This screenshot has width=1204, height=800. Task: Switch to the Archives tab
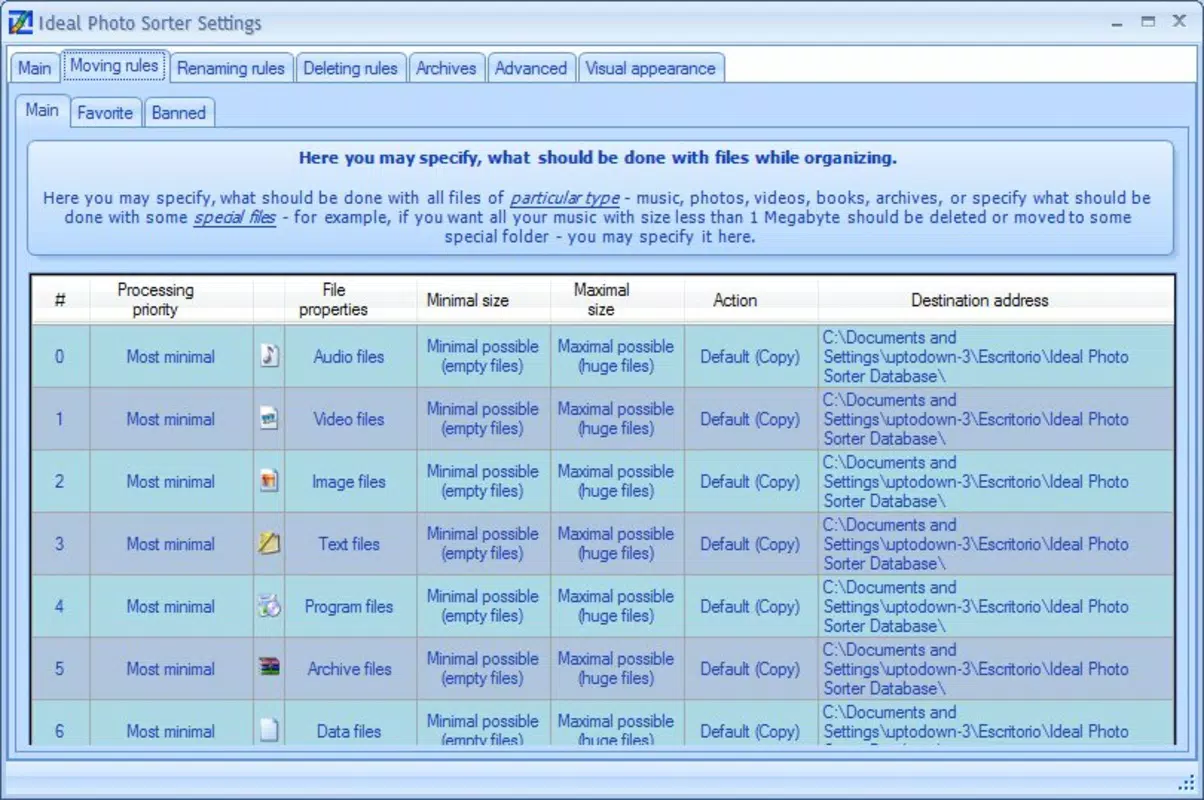point(446,68)
